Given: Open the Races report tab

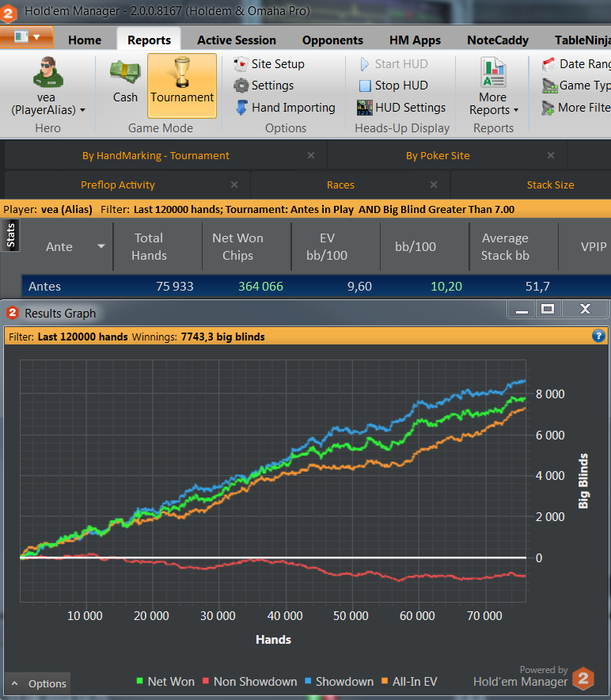Looking at the screenshot, I should pos(341,185).
